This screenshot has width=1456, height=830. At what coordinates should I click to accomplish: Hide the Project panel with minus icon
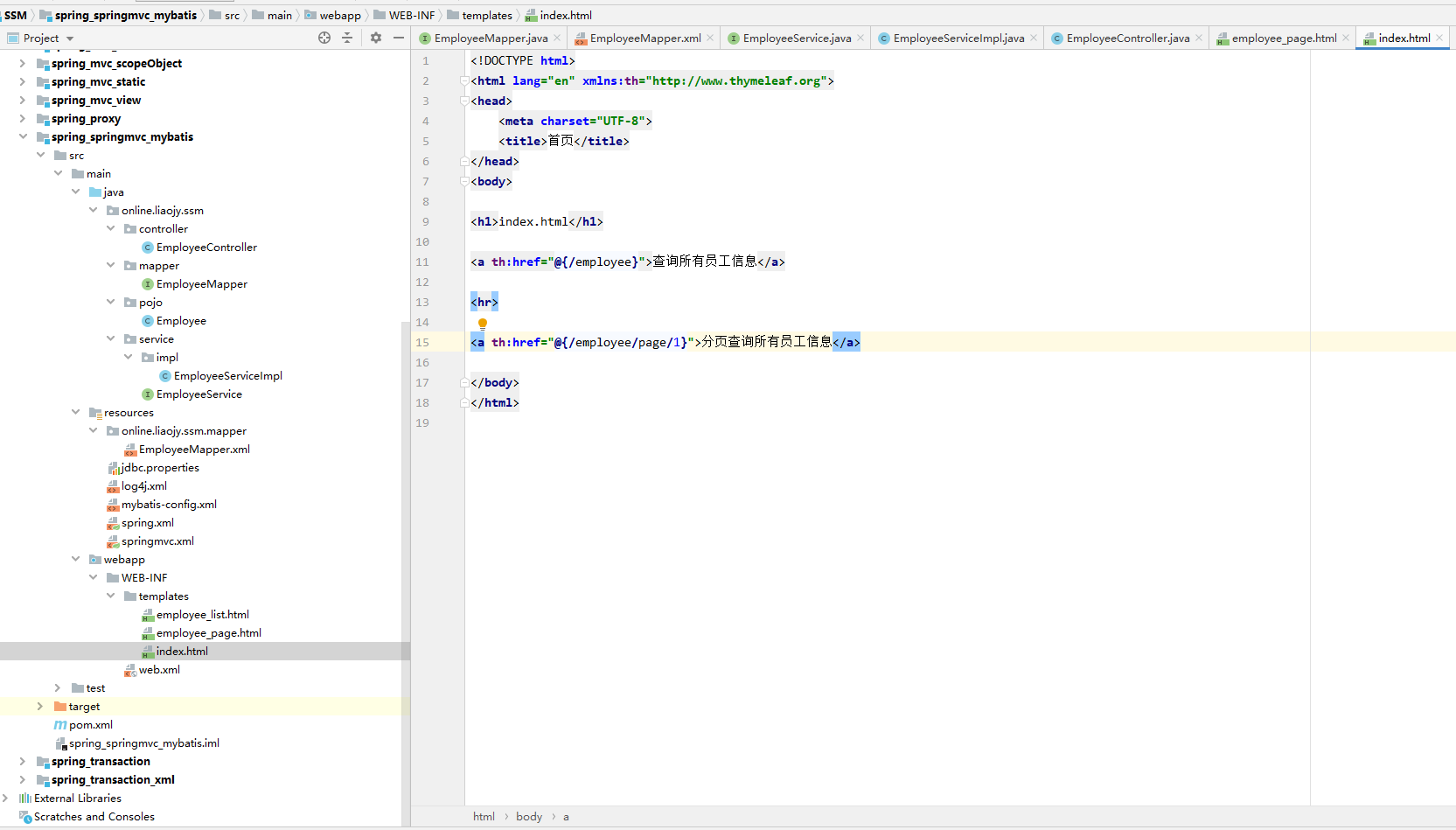click(x=399, y=38)
